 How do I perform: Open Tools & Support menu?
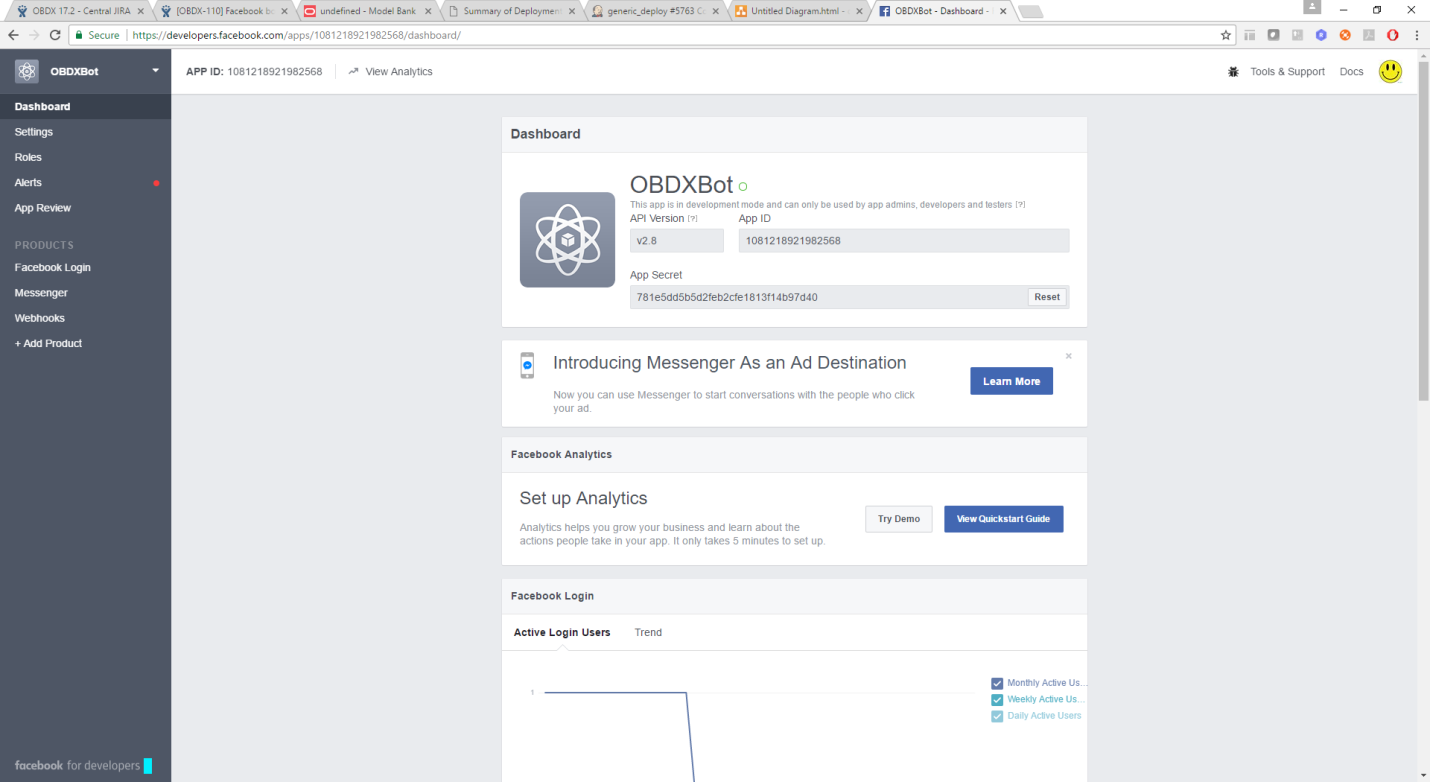[1287, 72]
